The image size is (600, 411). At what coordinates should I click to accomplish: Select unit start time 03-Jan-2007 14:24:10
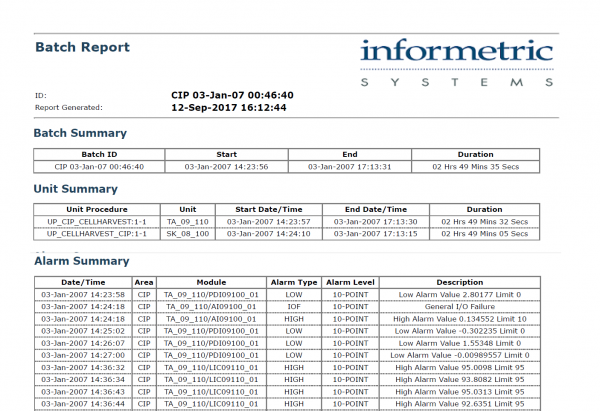click(269, 234)
